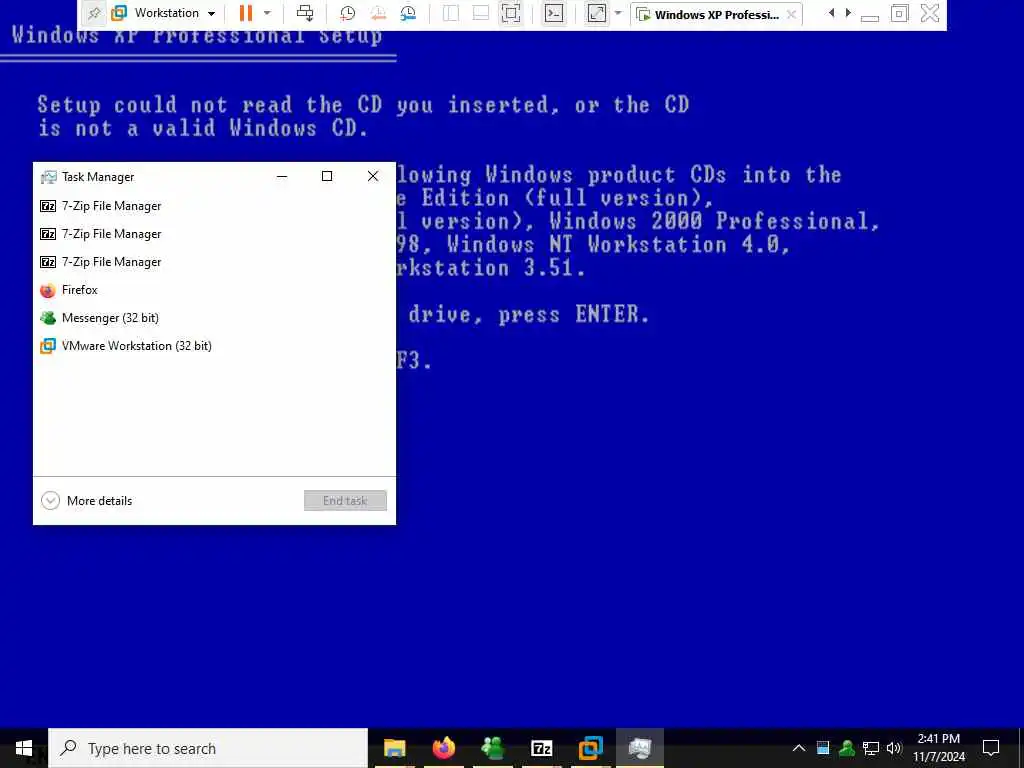Click the Firefox icon in Task Manager
The height and width of the screenshot is (768, 1024).
click(x=48, y=290)
